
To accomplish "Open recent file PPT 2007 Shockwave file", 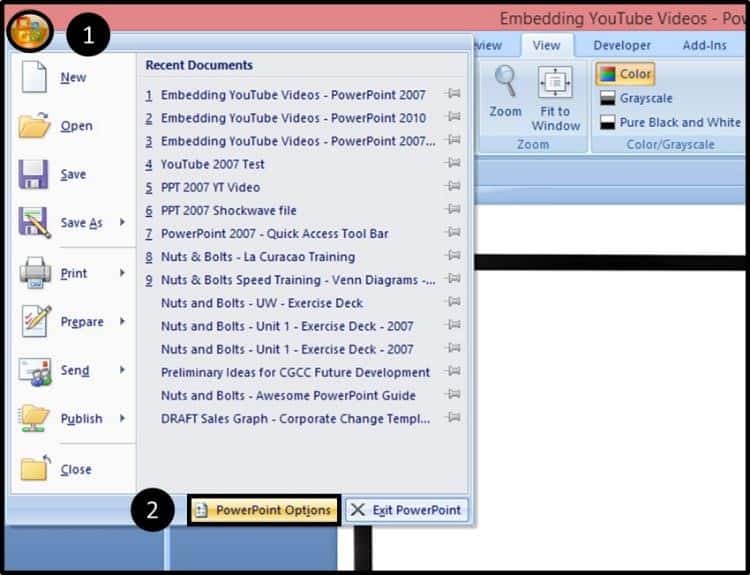I will click(x=229, y=210).
